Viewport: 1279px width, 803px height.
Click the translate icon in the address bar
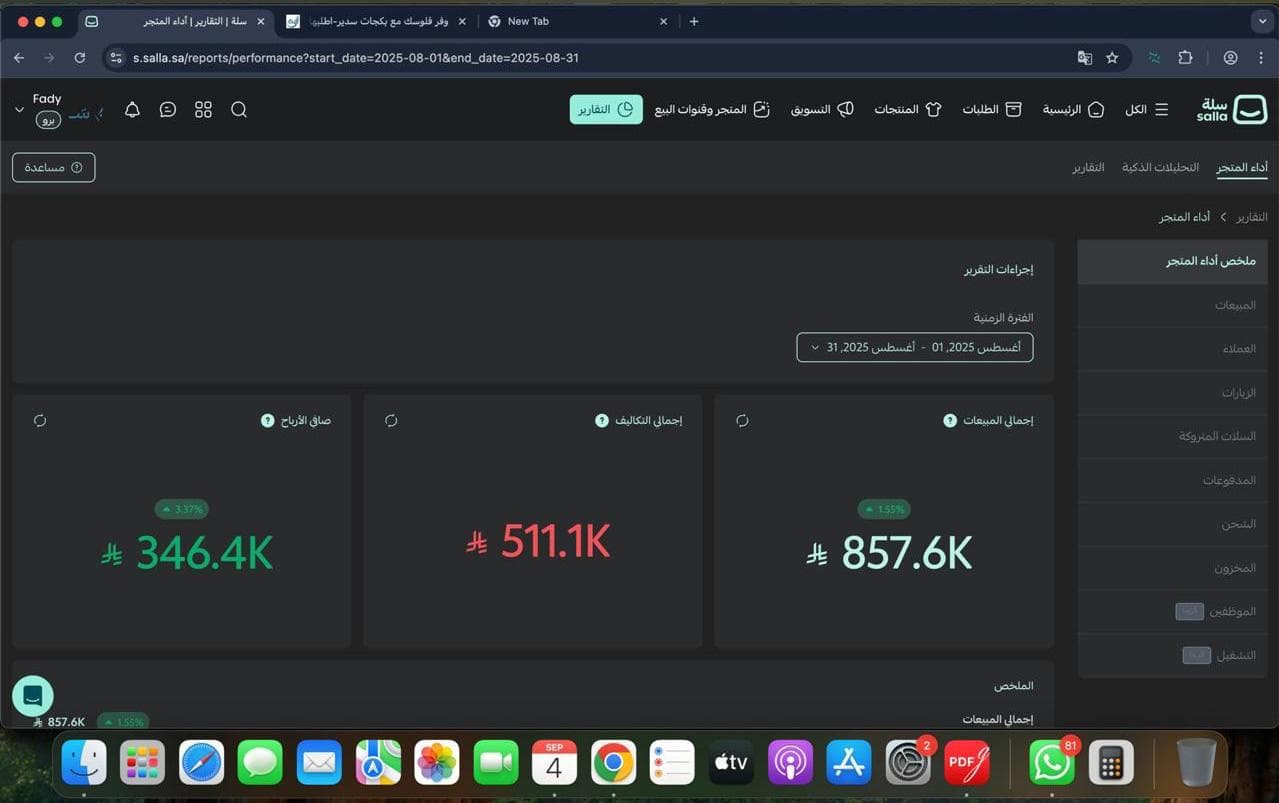[x=1084, y=58]
